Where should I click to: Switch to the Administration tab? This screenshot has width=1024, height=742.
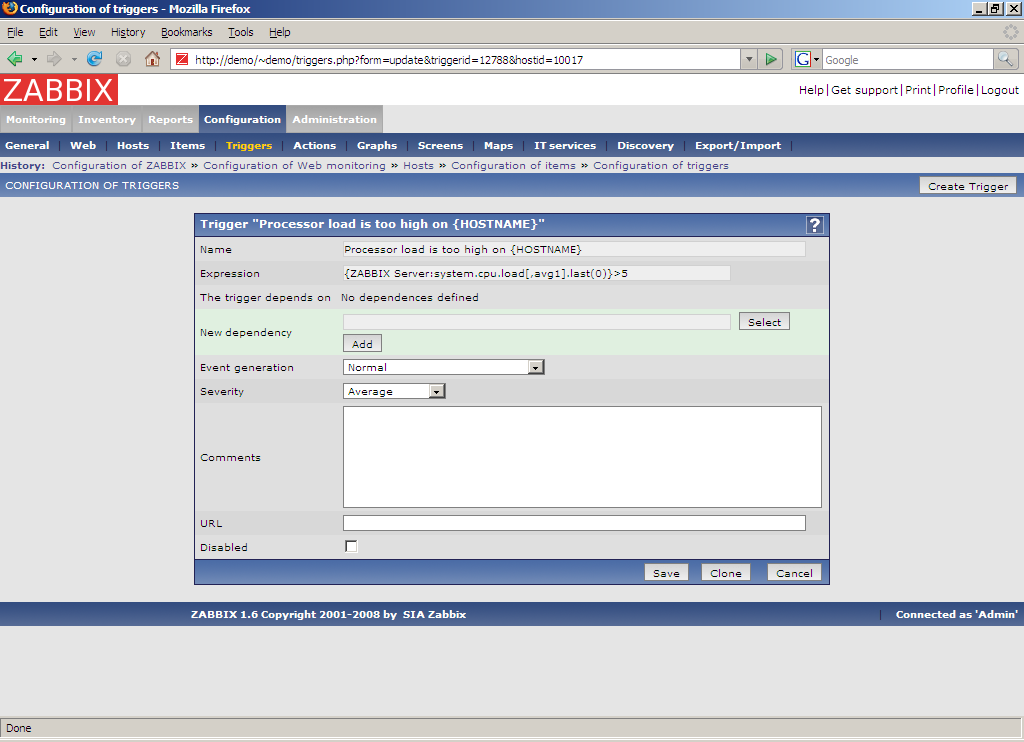click(x=334, y=120)
